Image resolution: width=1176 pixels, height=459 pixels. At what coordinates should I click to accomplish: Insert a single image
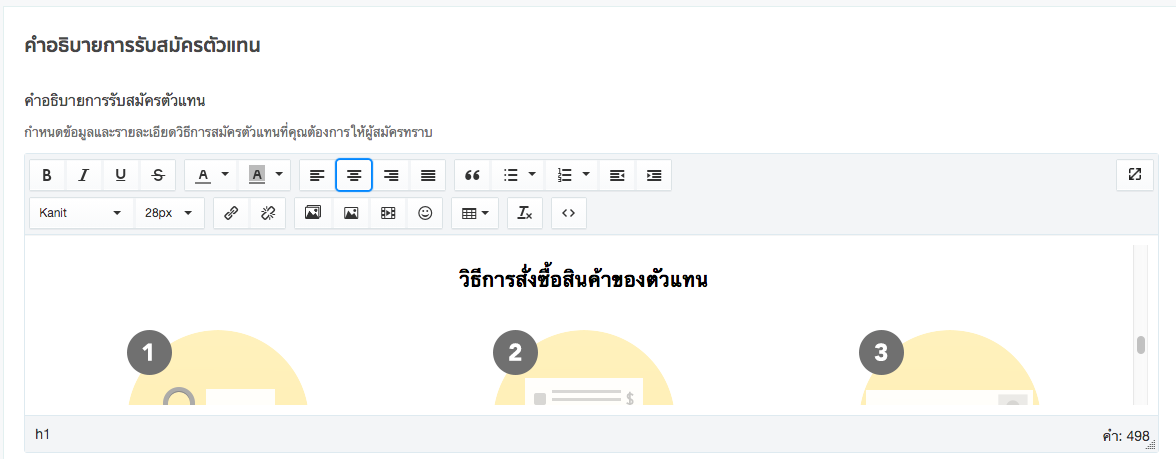click(x=350, y=213)
